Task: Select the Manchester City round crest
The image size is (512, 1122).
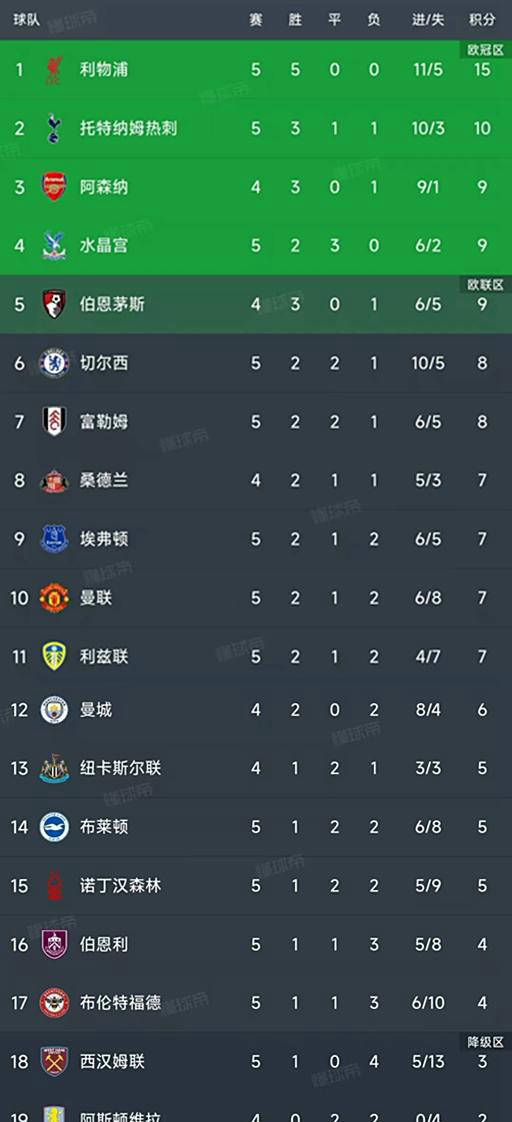Action: pyautogui.click(x=54, y=710)
